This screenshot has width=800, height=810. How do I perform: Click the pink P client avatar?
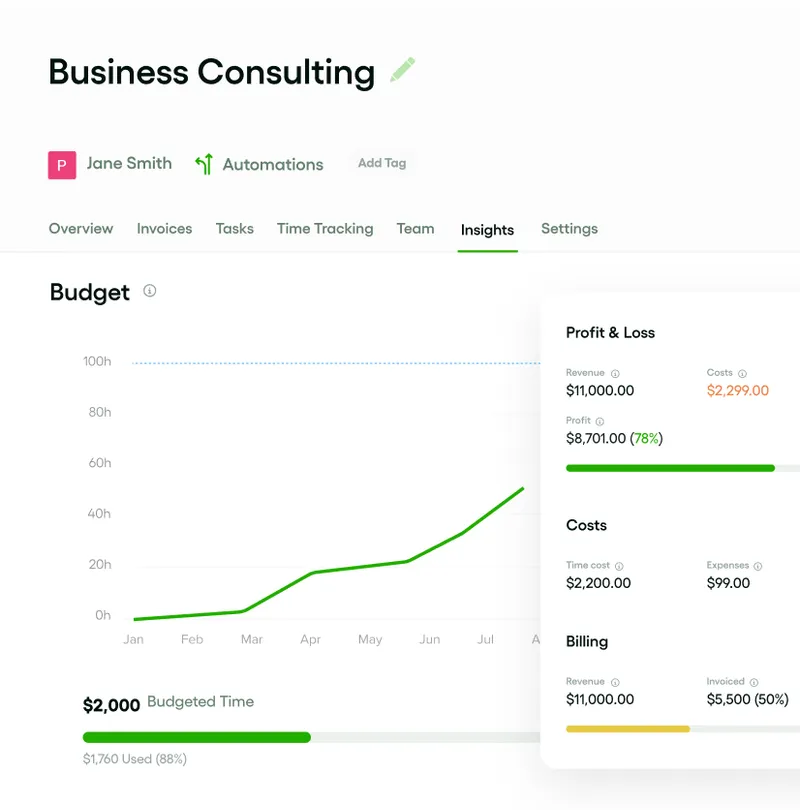62,165
